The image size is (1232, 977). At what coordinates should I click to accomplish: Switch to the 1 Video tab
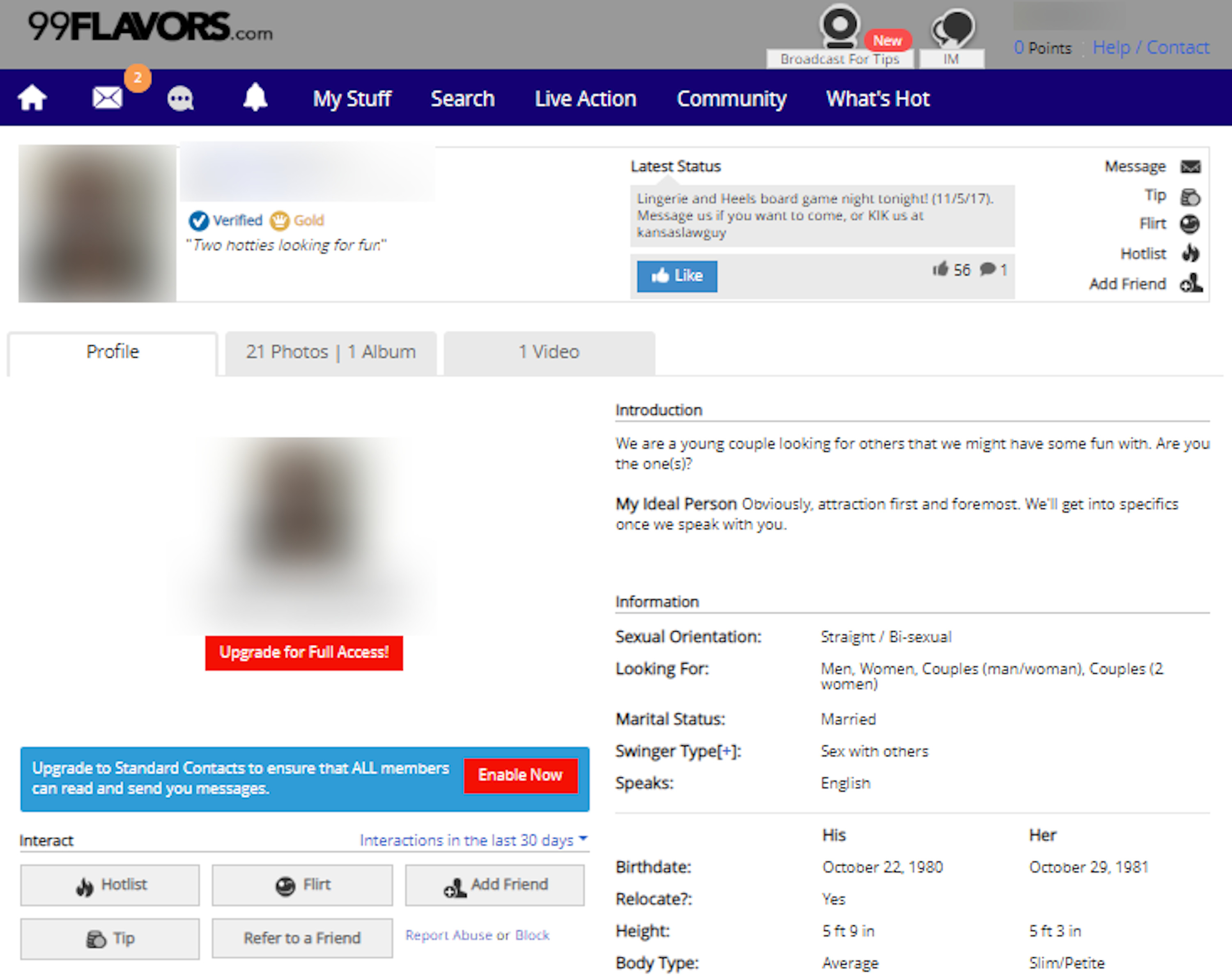pos(549,352)
